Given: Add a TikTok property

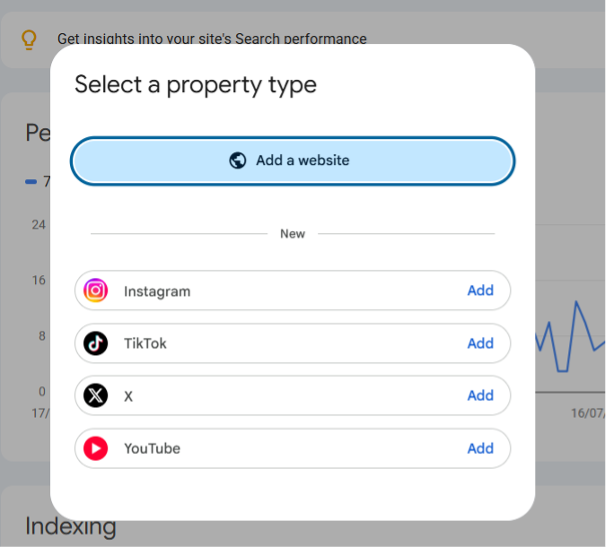Looking at the screenshot, I should [x=480, y=343].
